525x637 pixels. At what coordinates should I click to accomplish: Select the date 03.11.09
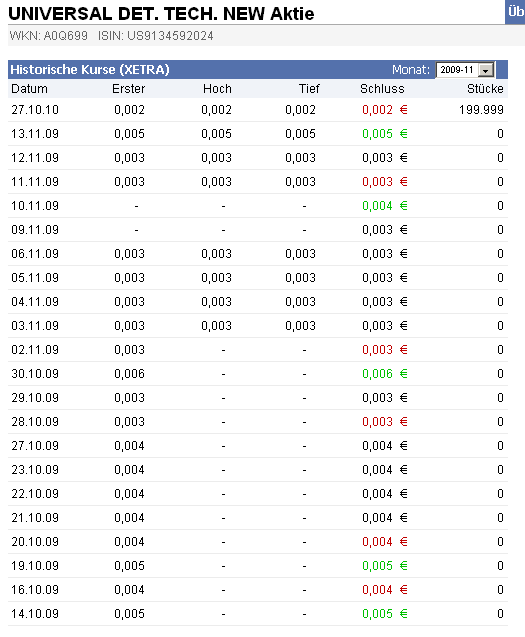click(x=35, y=325)
